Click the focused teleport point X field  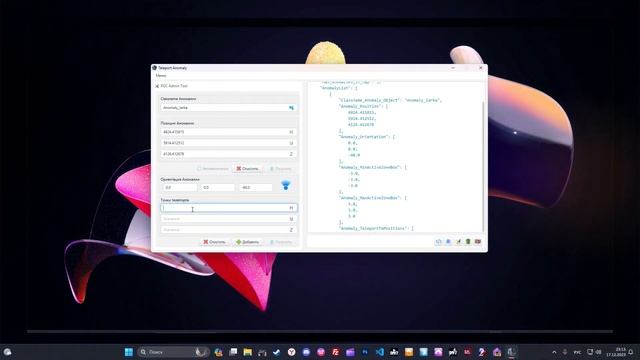pyautogui.click(x=229, y=208)
